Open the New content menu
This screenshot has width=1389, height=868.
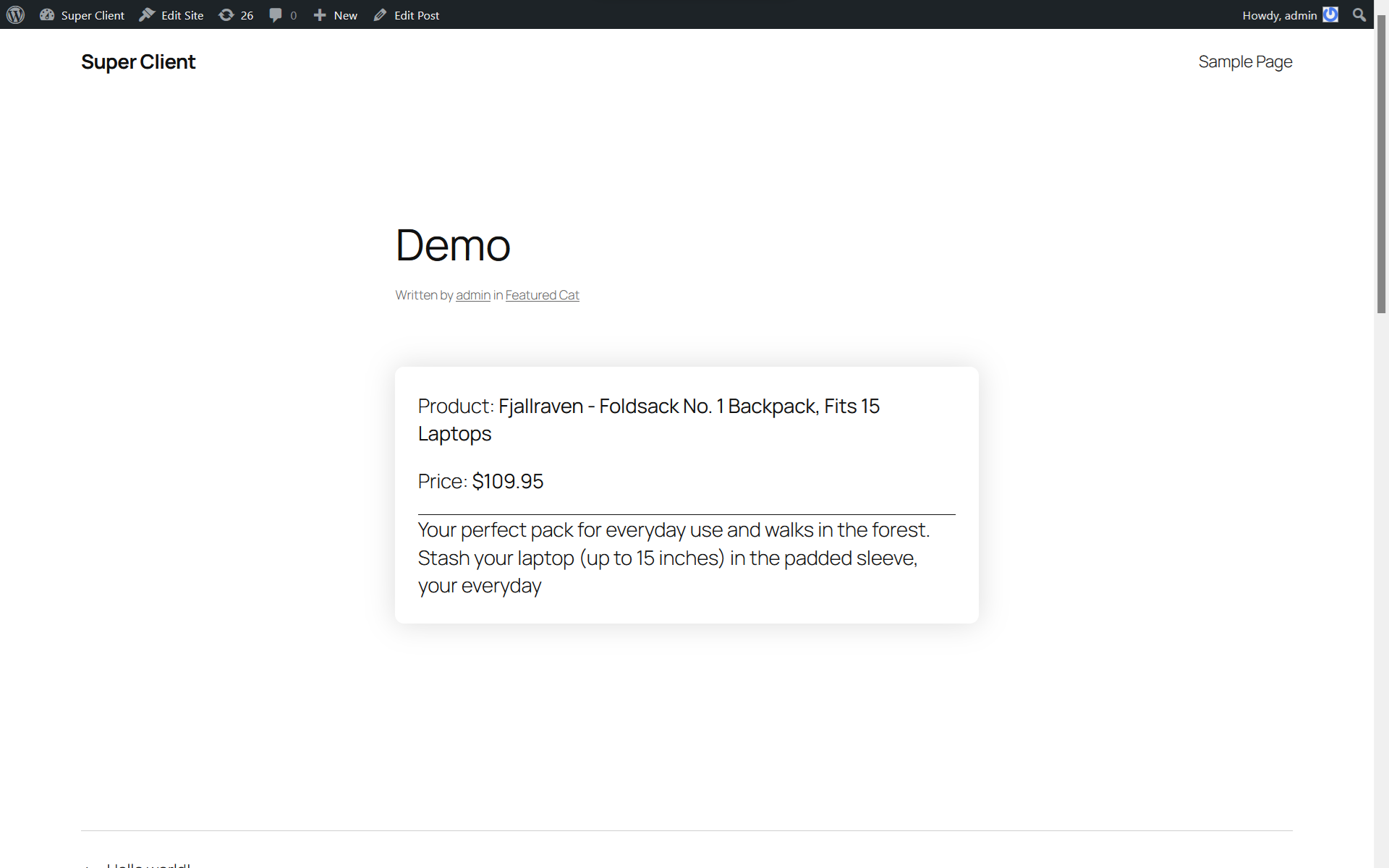[x=345, y=15]
